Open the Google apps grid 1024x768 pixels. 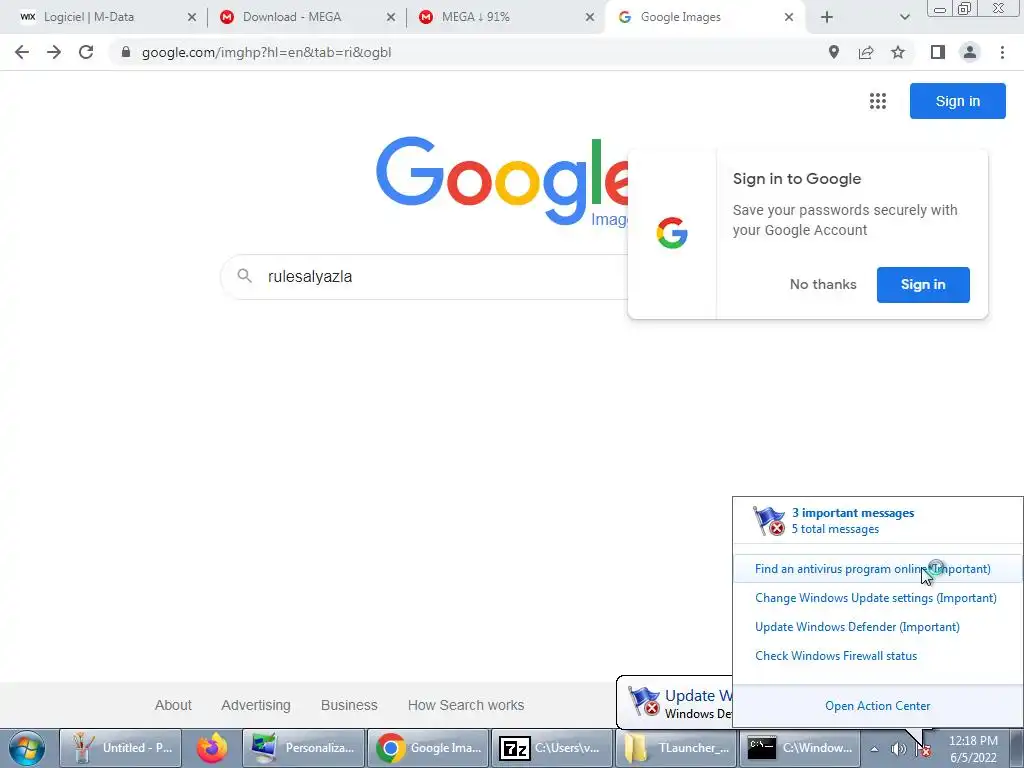[878, 101]
